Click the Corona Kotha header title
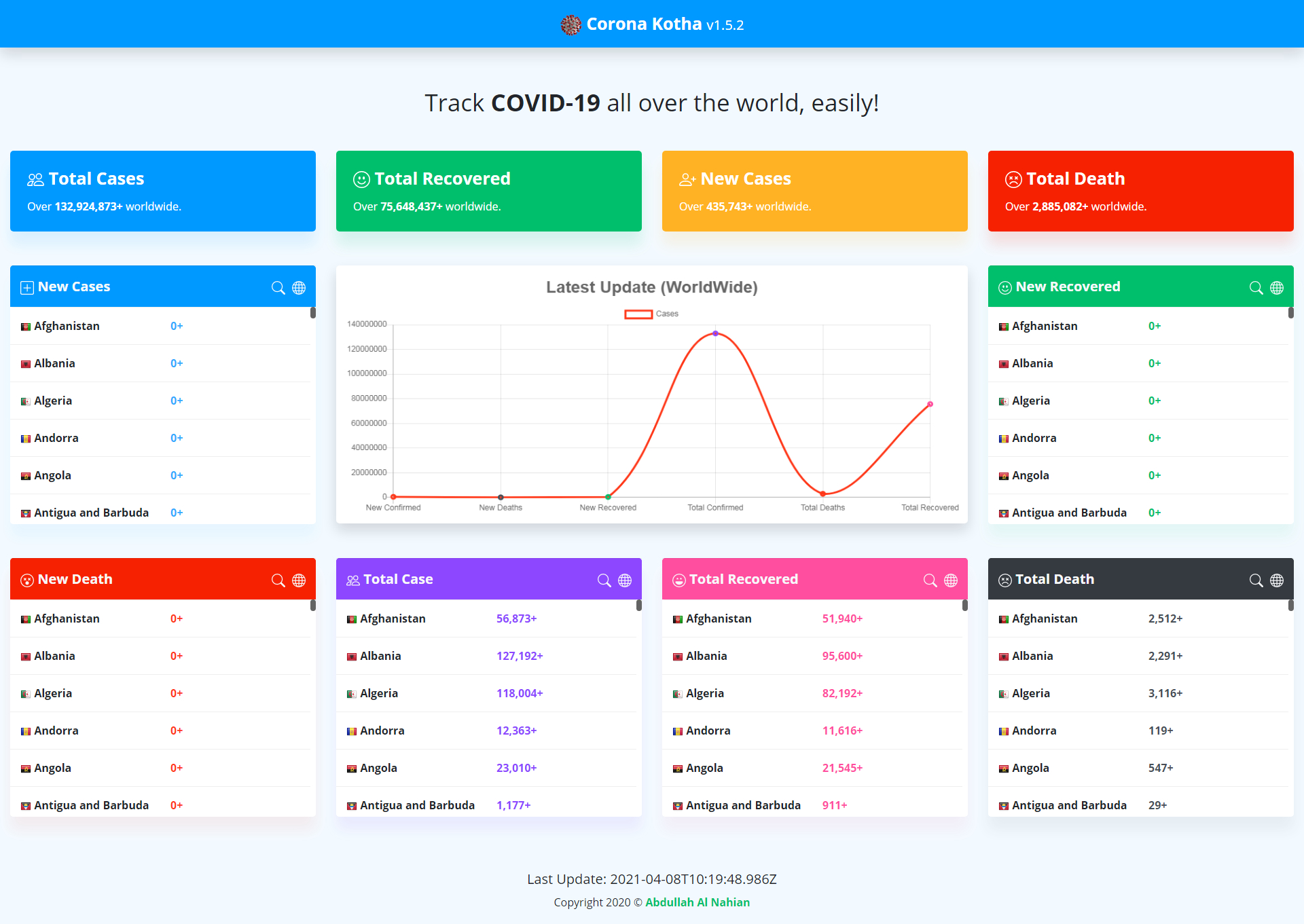Screen dimensions: 1304x924 643,24
